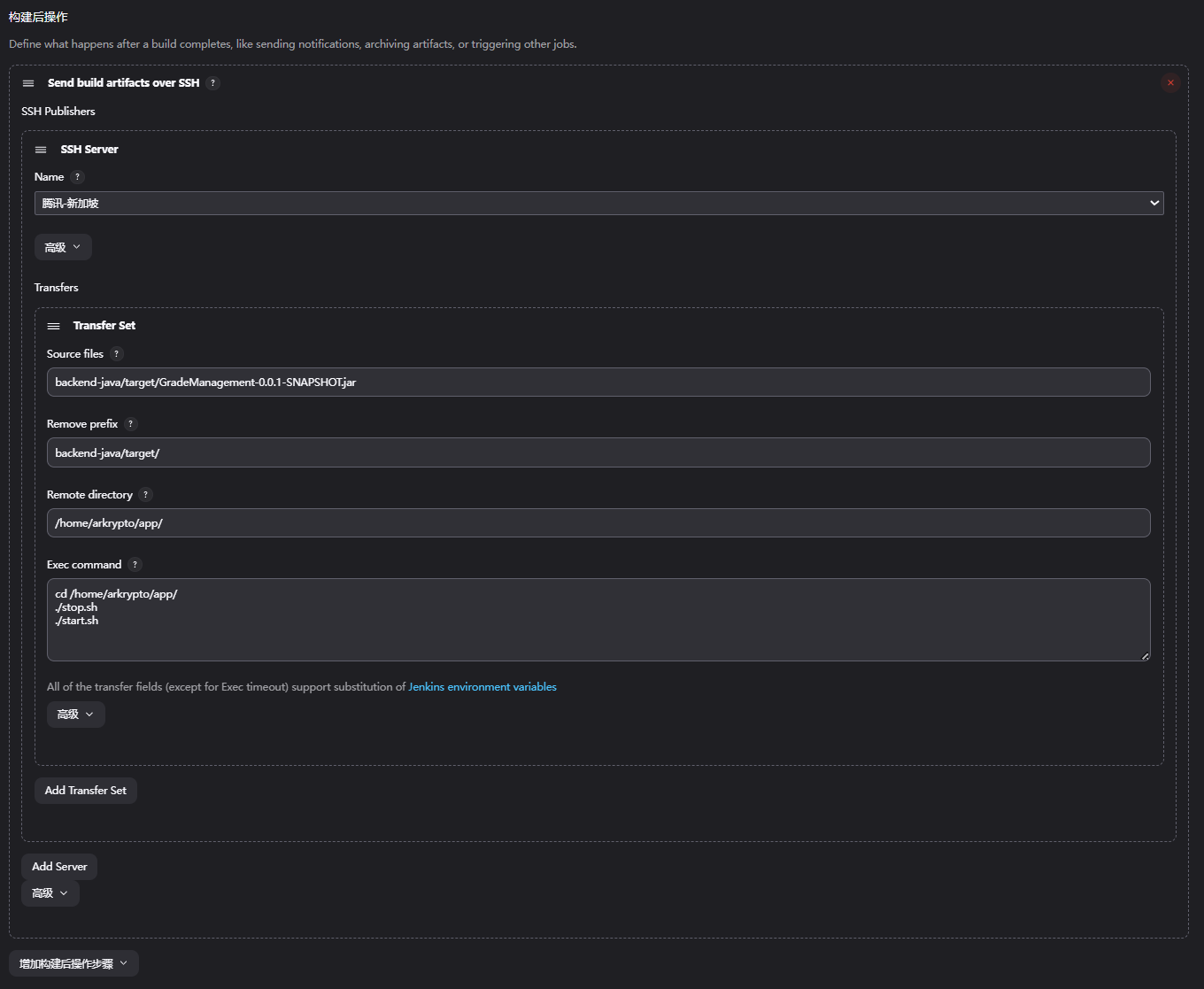Image resolution: width=1204 pixels, height=989 pixels.
Task: Open help for Remote directory field
Action: (x=145, y=495)
